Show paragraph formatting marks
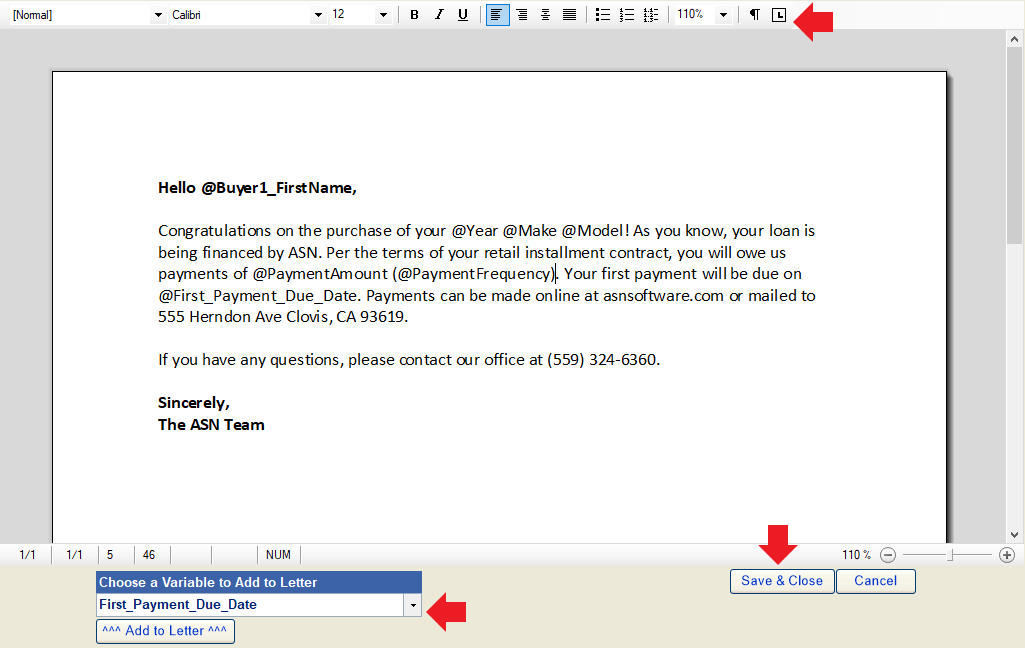 pyautogui.click(x=754, y=14)
